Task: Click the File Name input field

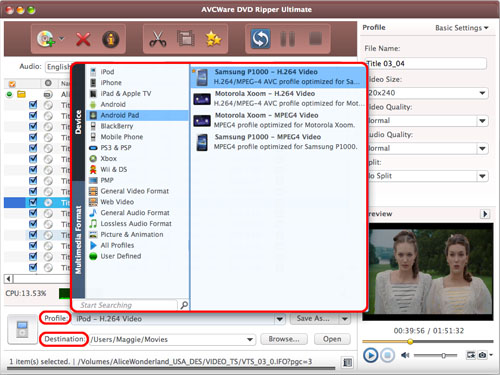Action: (x=426, y=63)
